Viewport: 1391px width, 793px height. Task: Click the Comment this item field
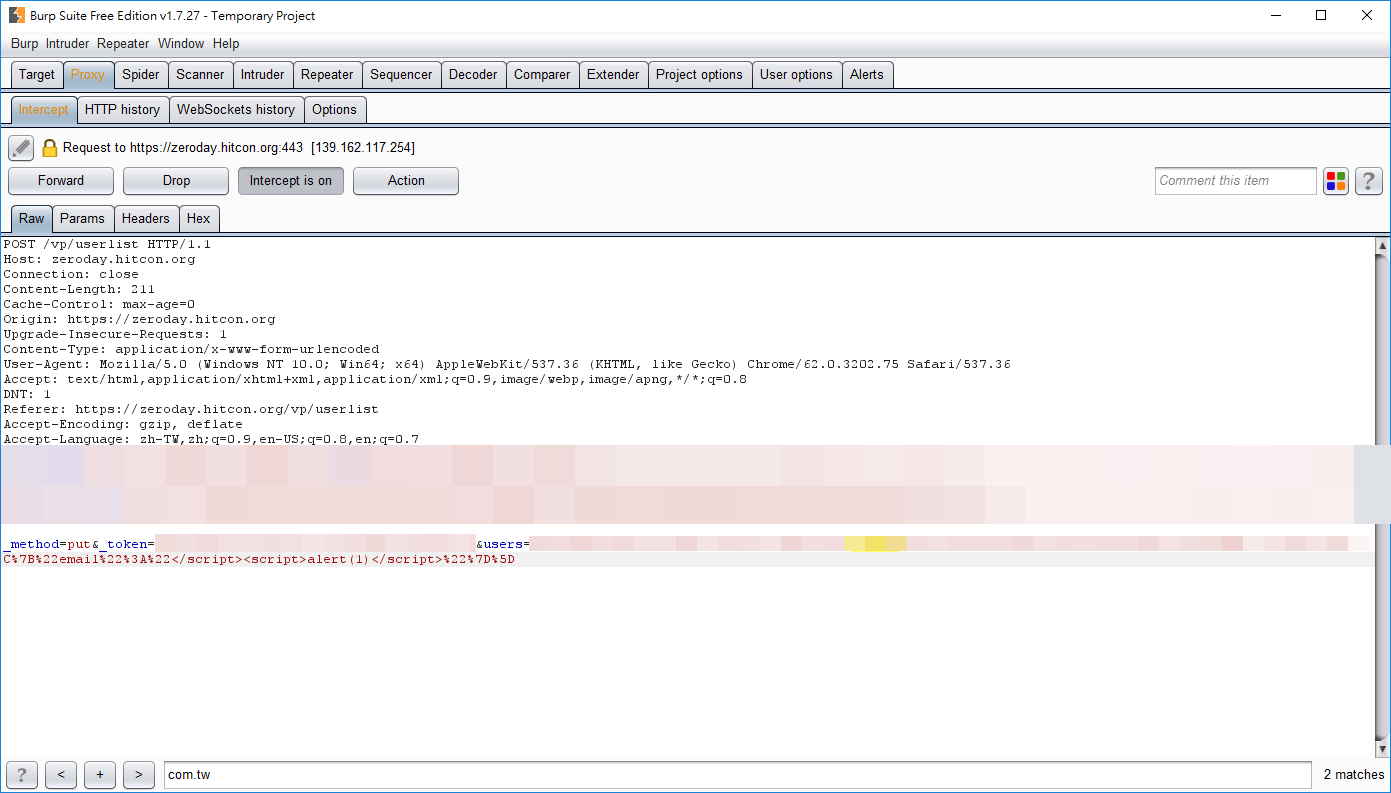click(x=1236, y=181)
